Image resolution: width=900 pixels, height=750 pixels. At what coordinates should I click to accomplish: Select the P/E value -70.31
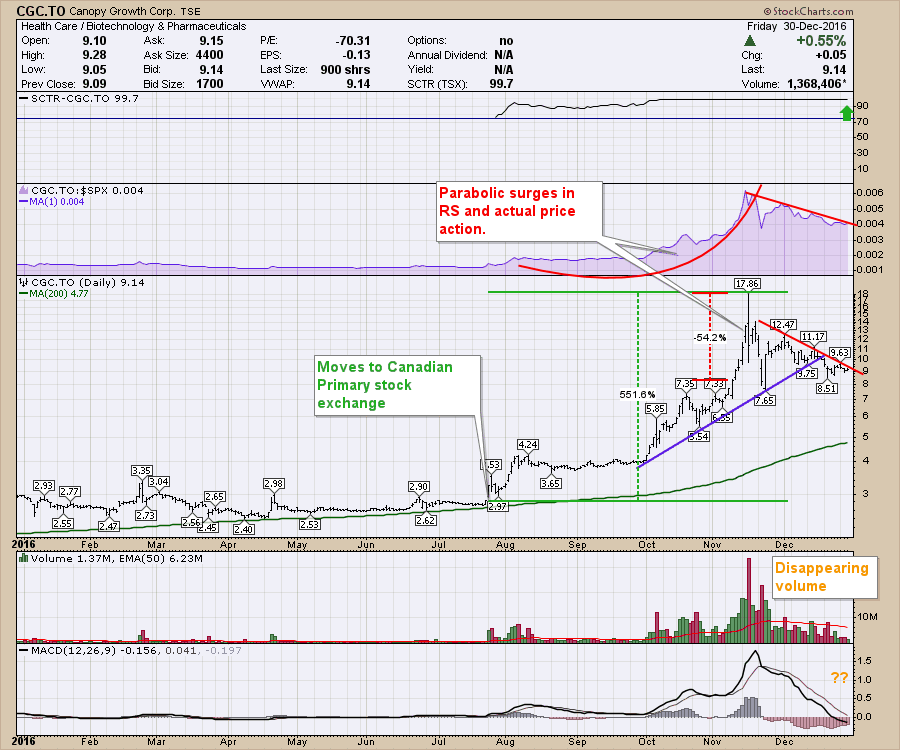[353, 41]
